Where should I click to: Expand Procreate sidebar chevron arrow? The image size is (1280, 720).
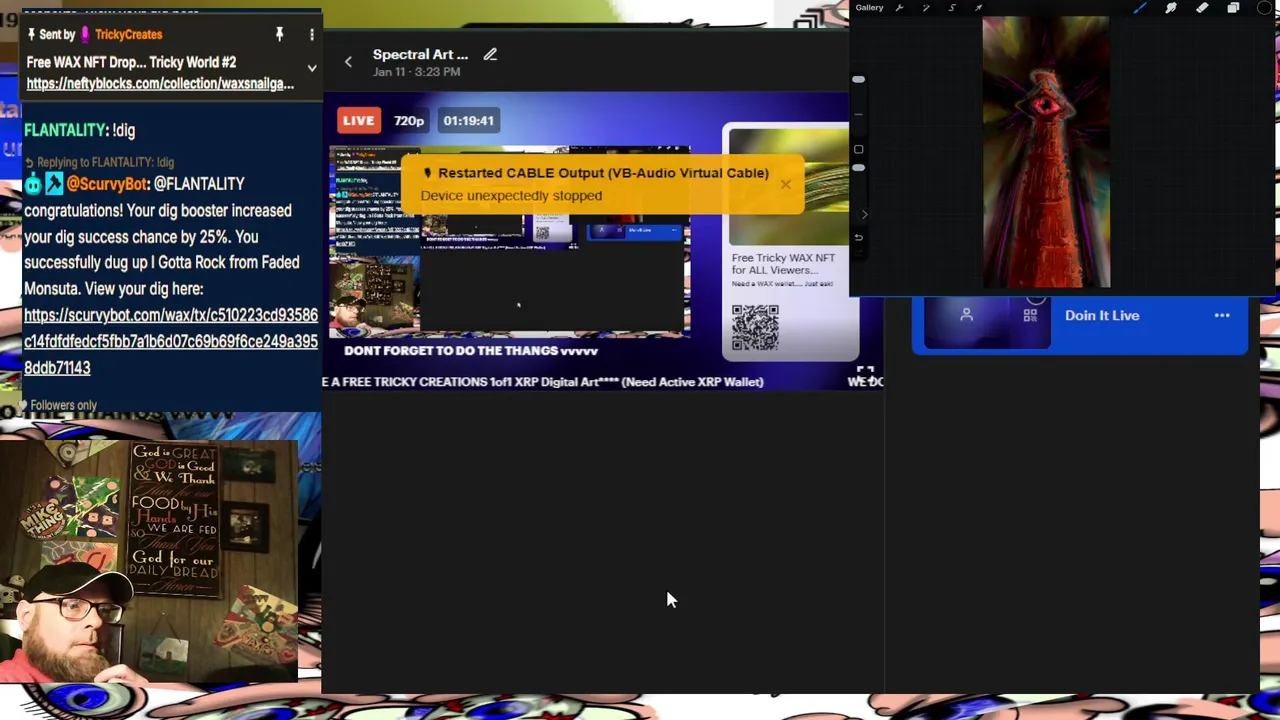[x=864, y=214]
